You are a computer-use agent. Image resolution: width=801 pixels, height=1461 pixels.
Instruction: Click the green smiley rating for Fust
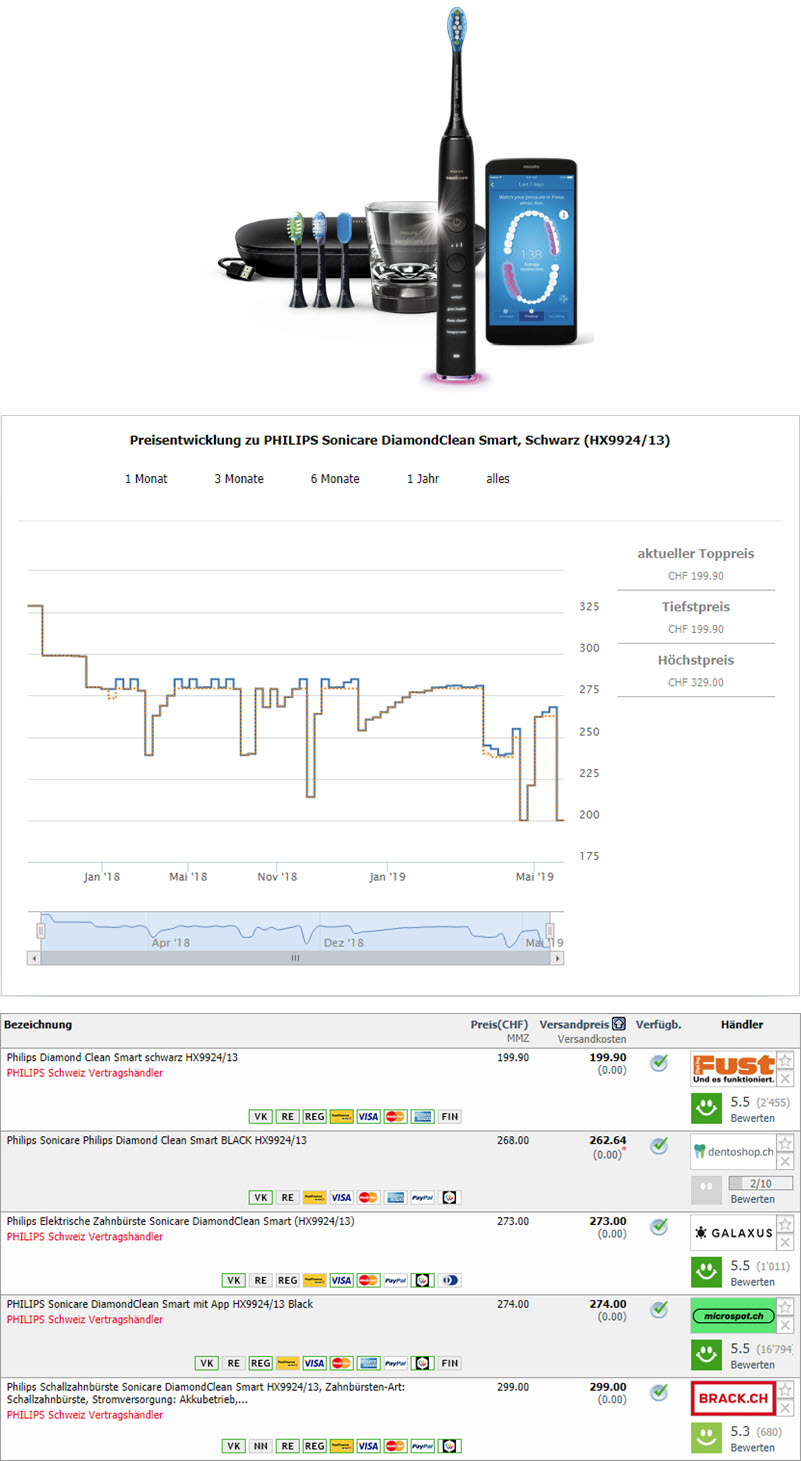[706, 1108]
